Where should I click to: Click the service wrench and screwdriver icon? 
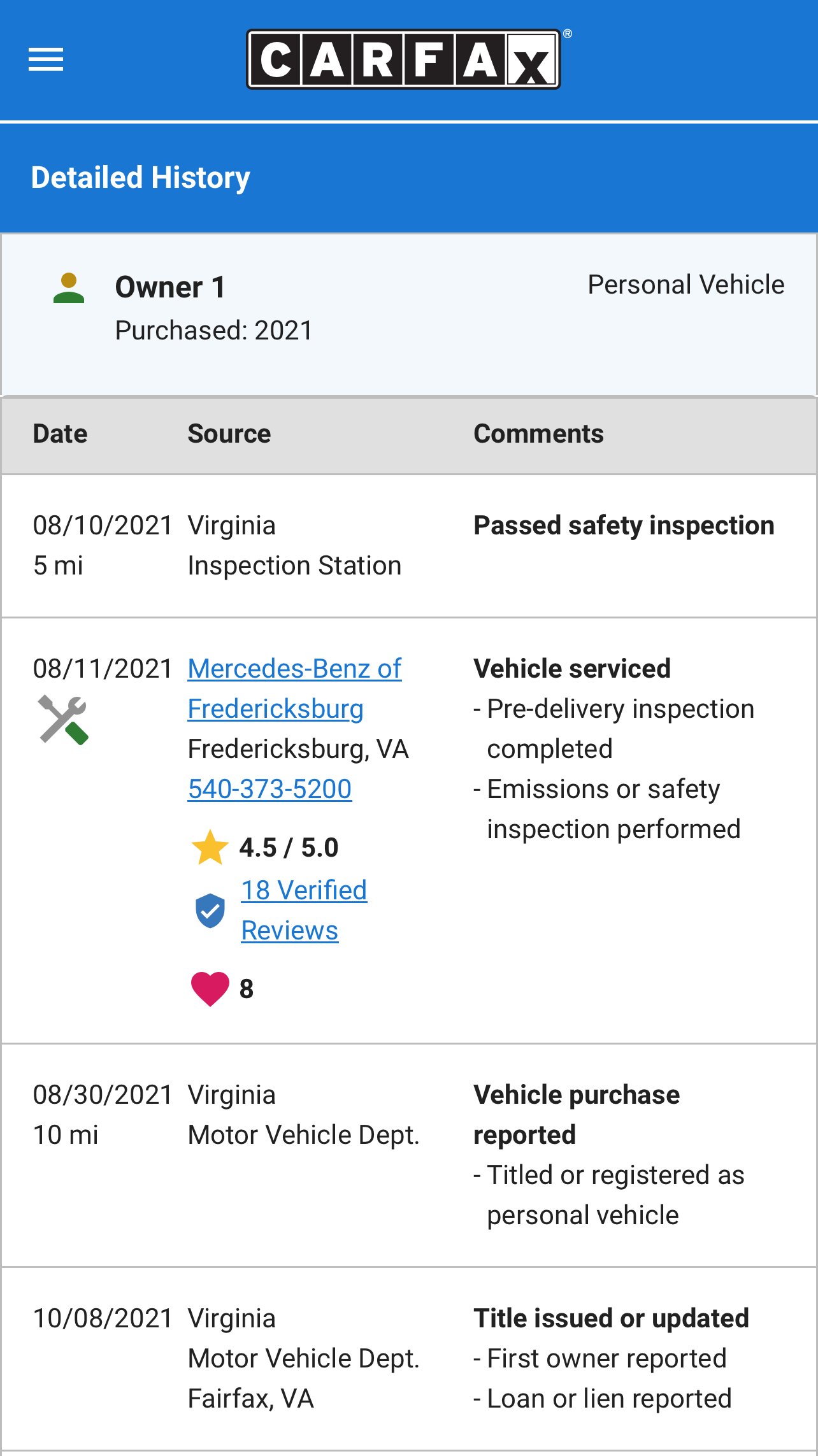click(x=63, y=720)
